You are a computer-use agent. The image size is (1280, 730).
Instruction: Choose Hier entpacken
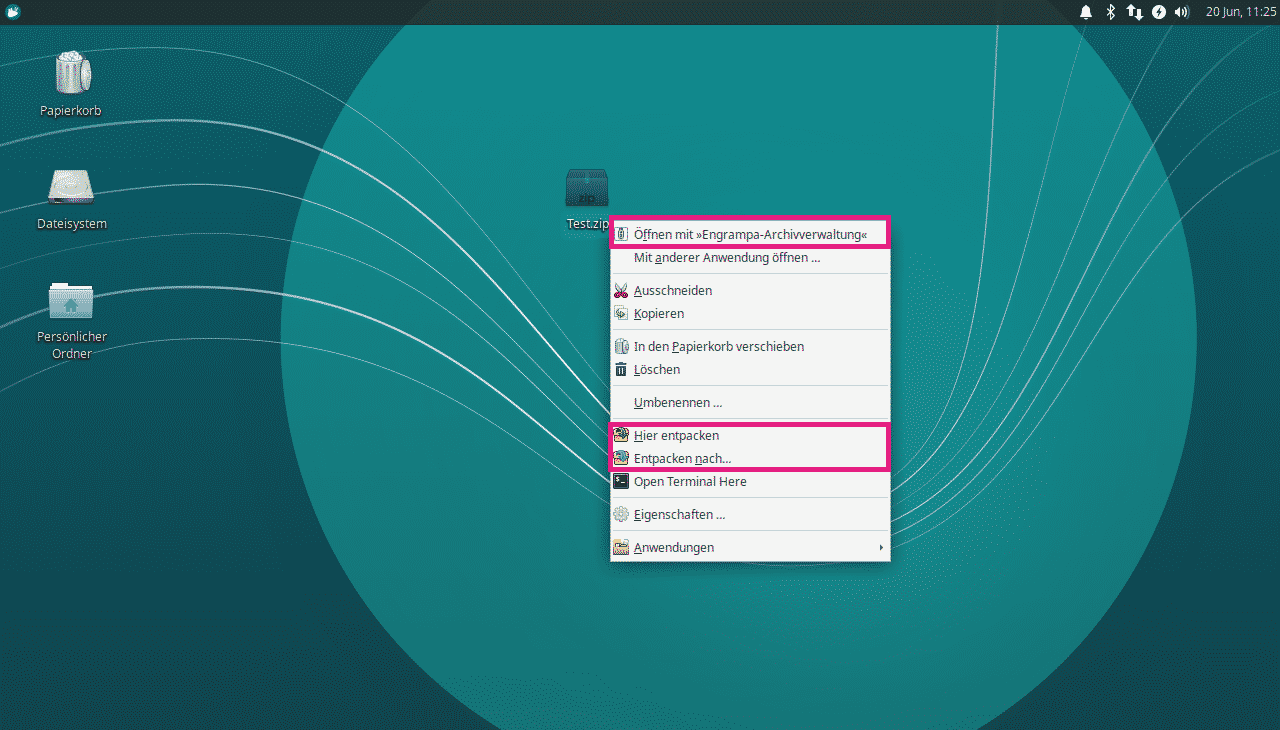coord(750,435)
